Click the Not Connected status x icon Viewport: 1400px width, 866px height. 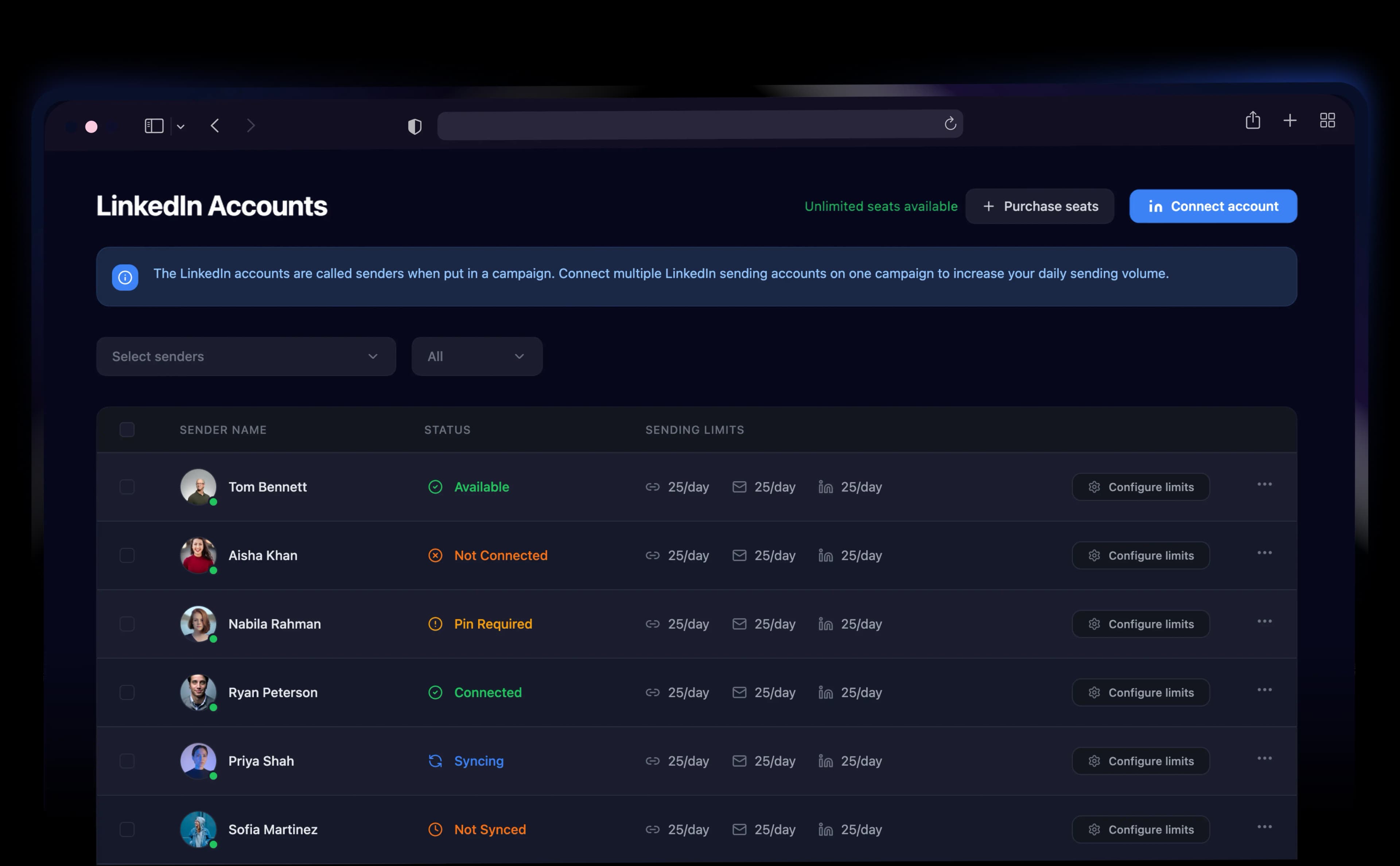[435, 556]
